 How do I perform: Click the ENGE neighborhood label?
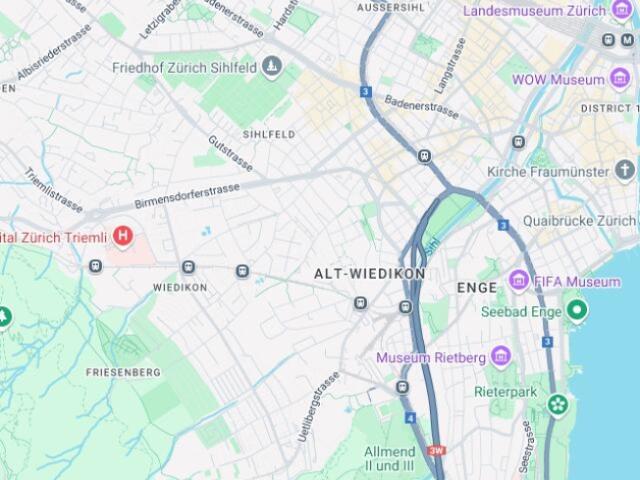(477, 288)
